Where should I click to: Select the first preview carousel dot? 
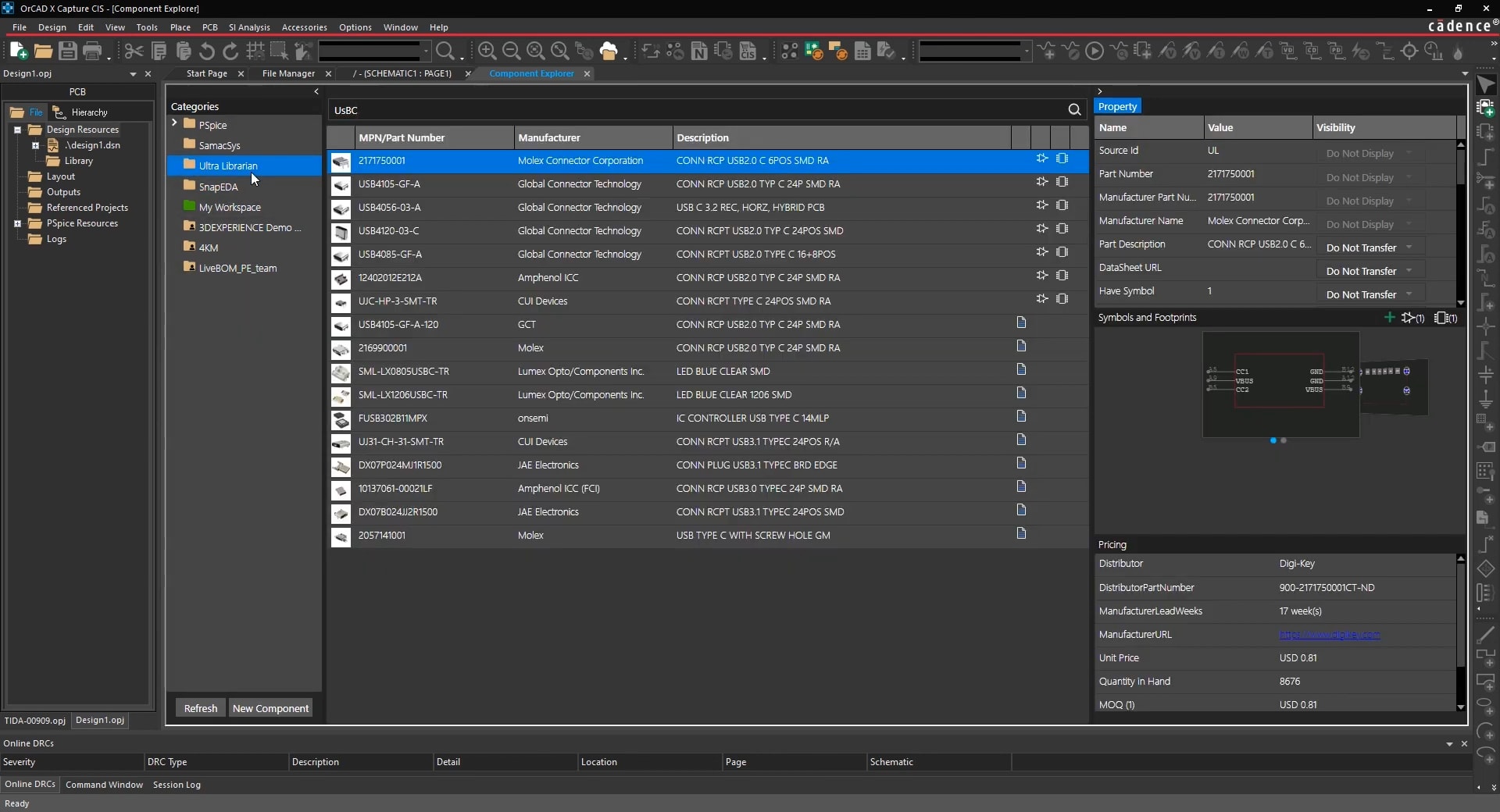click(x=1273, y=440)
